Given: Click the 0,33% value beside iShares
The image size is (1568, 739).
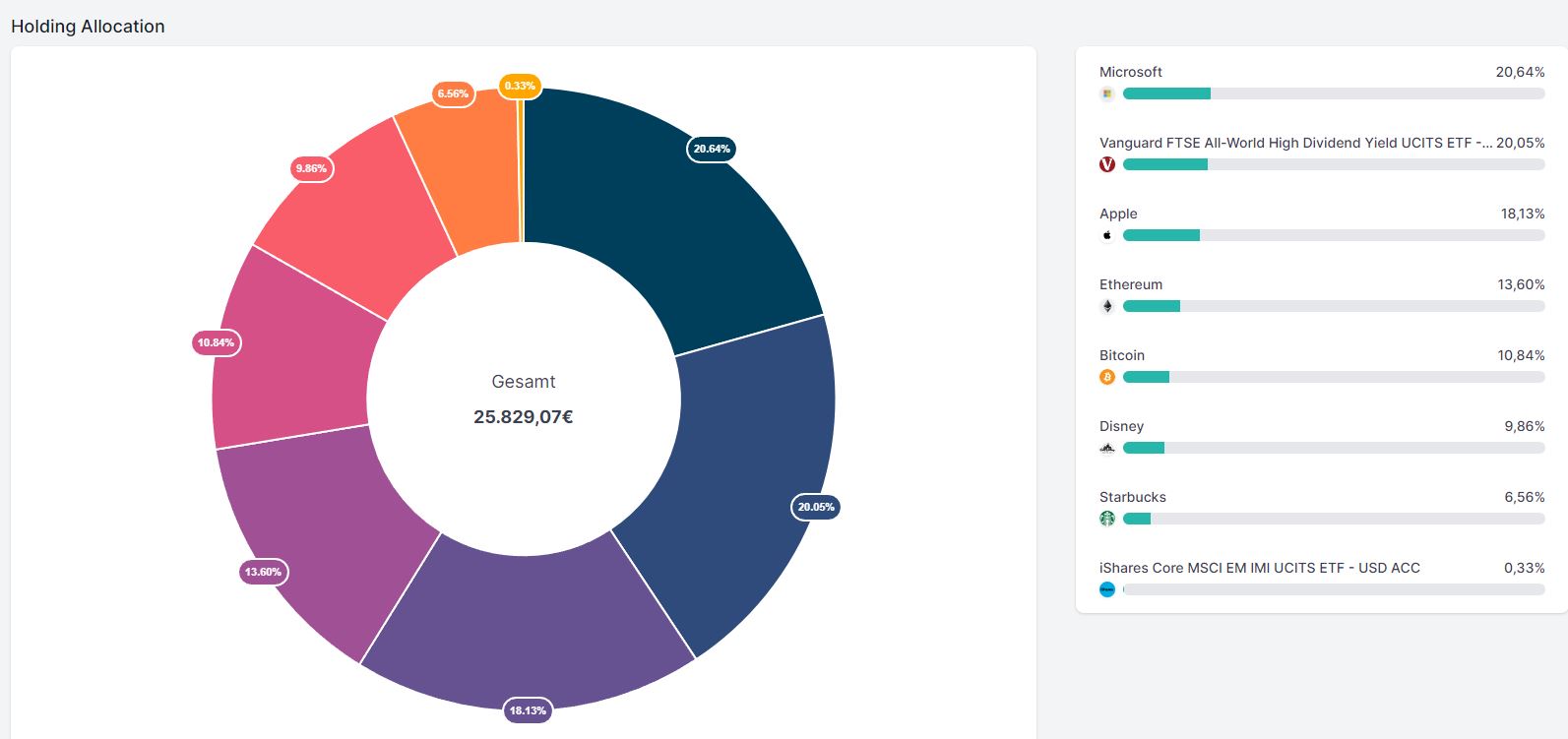Looking at the screenshot, I should point(1525,568).
